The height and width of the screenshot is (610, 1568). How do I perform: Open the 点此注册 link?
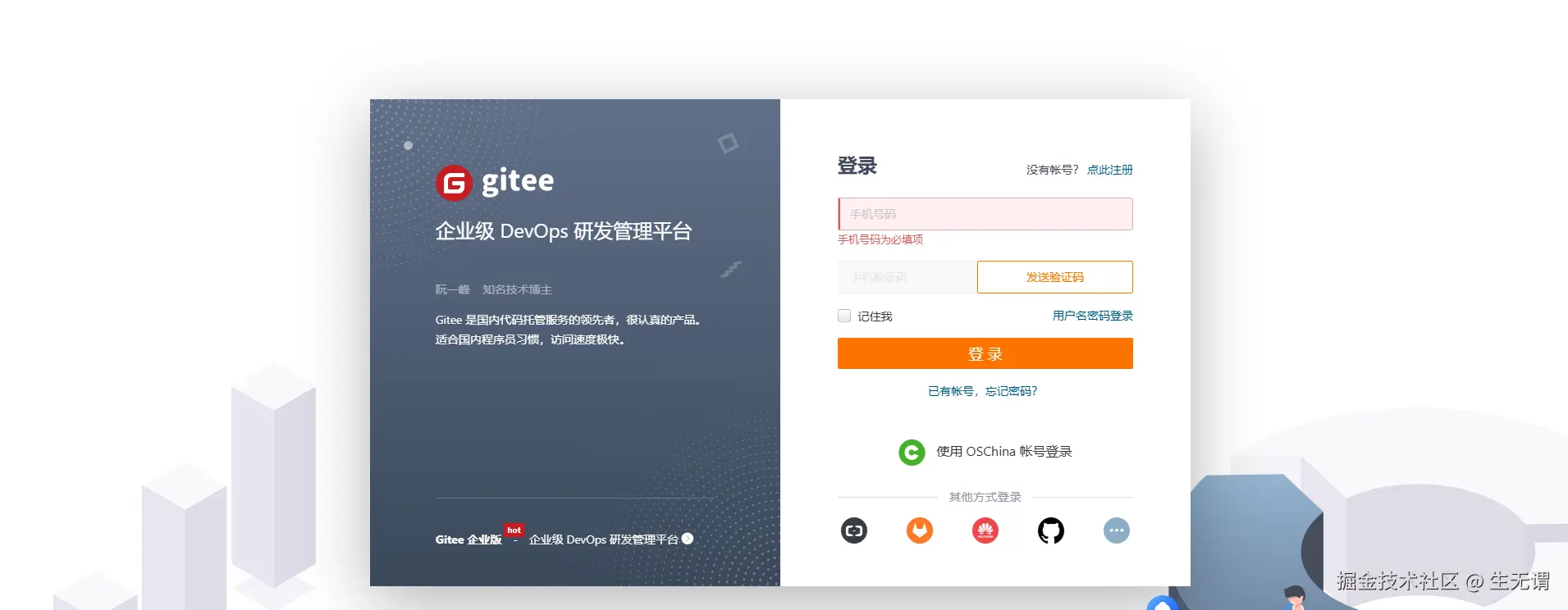(x=1110, y=170)
